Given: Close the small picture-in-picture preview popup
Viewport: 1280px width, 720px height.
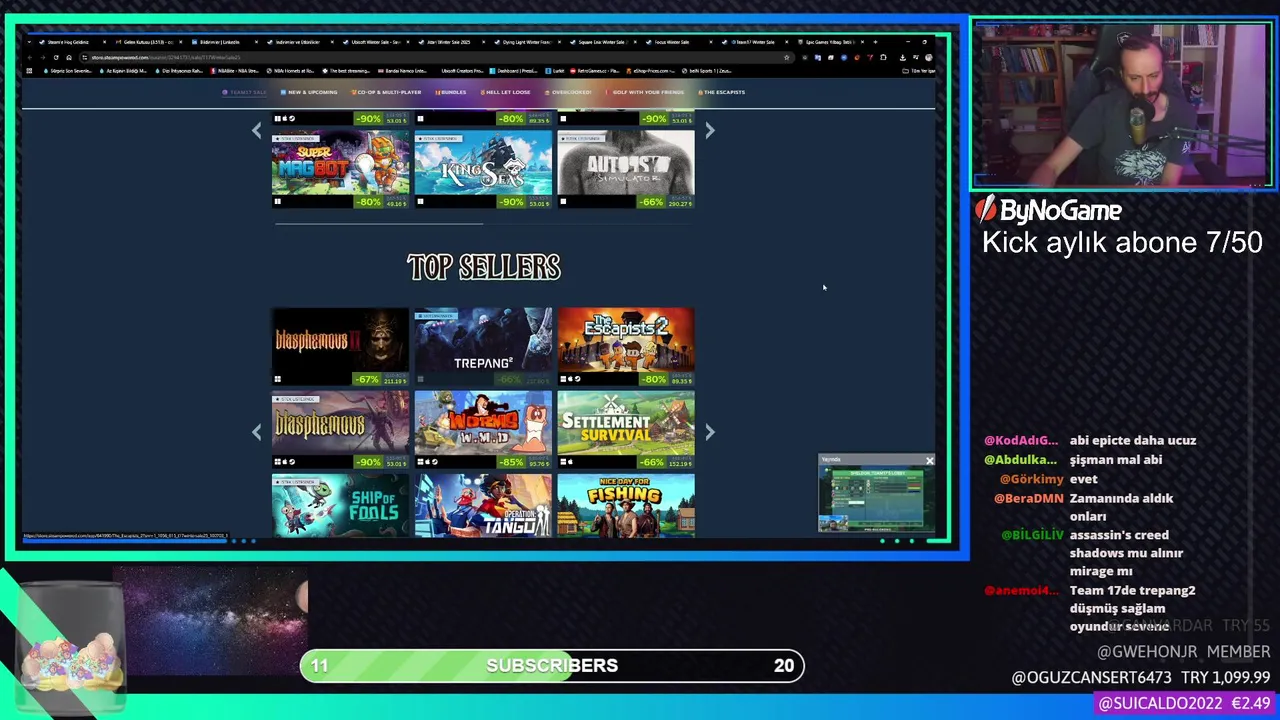Looking at the screenshot, I should 929,461.
